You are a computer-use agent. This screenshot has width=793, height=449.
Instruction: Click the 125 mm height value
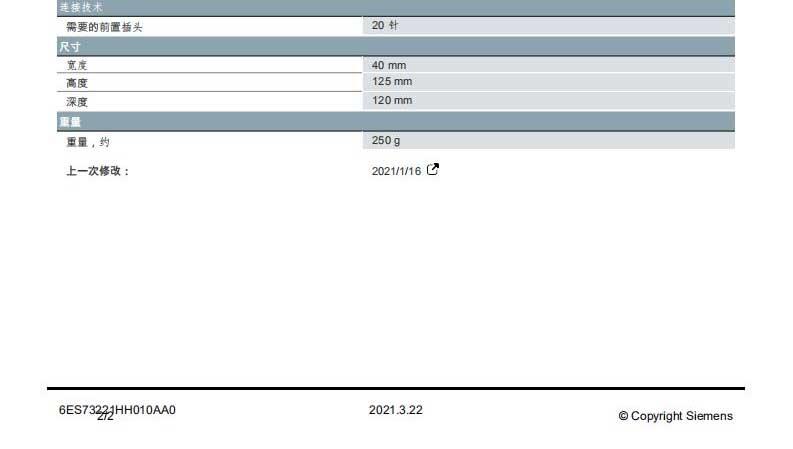pyautogui.click(x=392, y=82)
